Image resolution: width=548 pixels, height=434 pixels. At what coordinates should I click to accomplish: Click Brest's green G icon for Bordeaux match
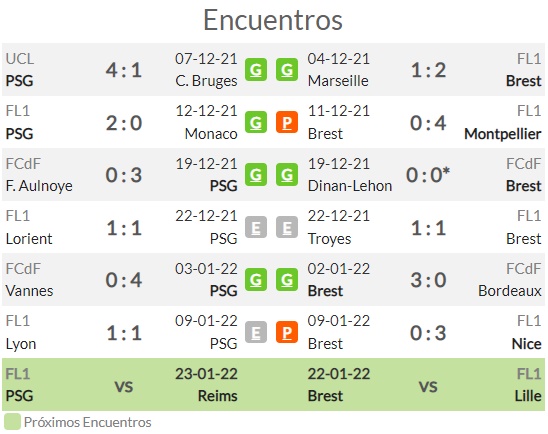click(x=287, y=280)
